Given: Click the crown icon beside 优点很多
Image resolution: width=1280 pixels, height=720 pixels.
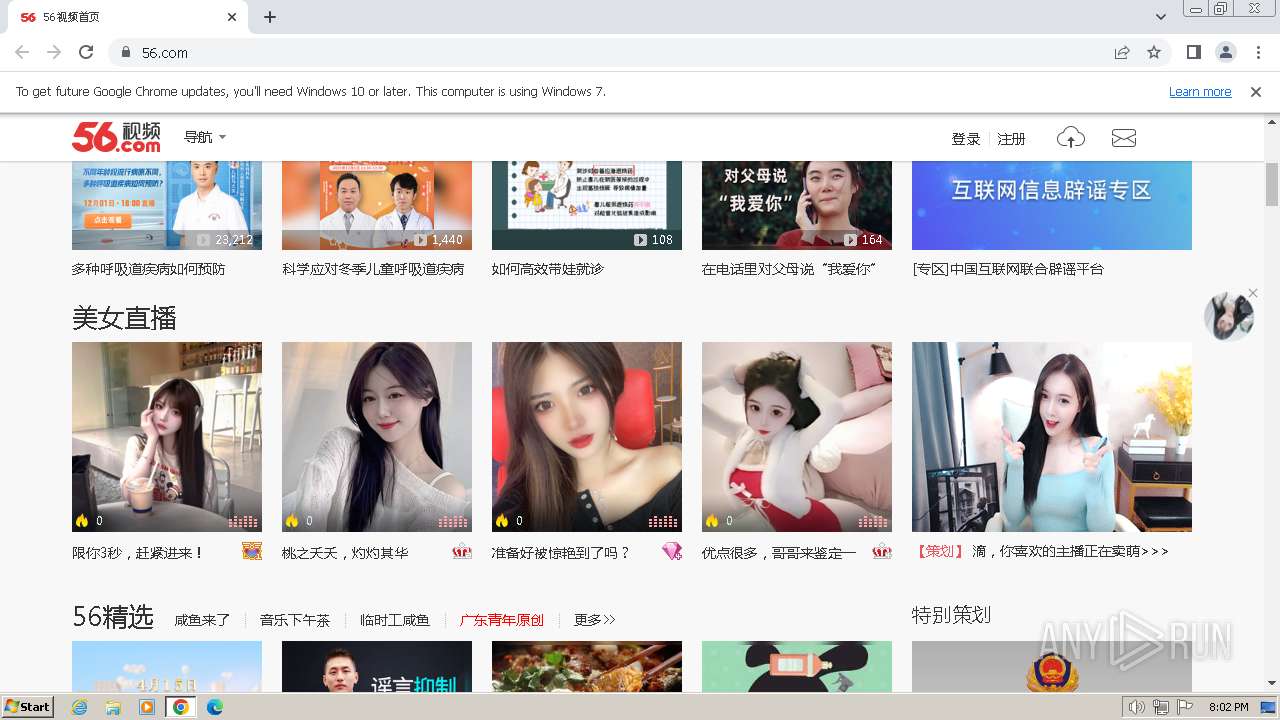Looking at the screenshot, I should coord(882,551).
